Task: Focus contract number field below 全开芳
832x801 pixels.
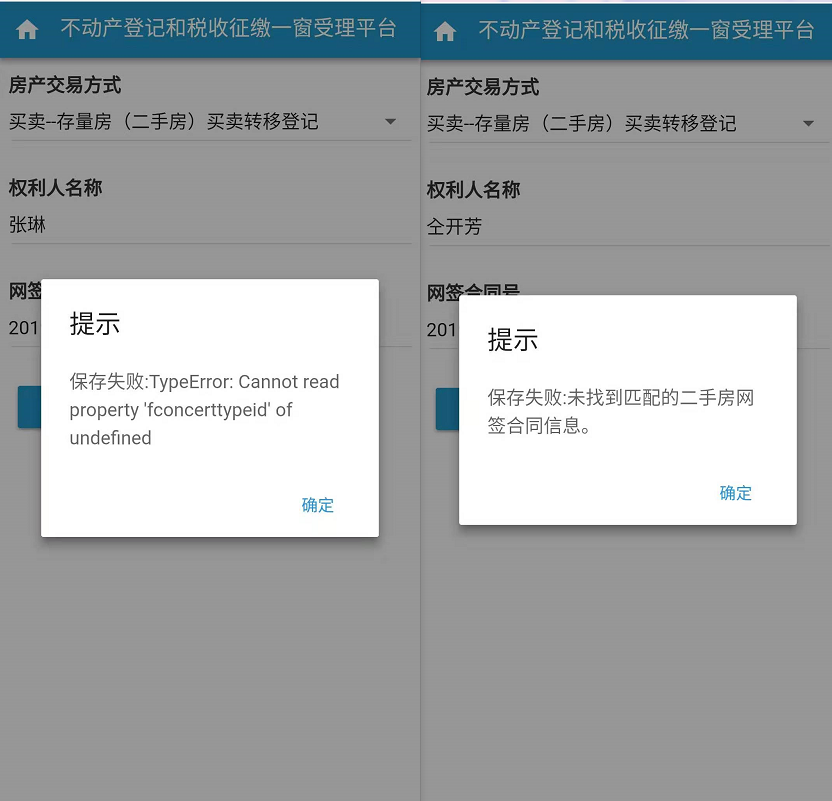Action: tap(442, 329)
